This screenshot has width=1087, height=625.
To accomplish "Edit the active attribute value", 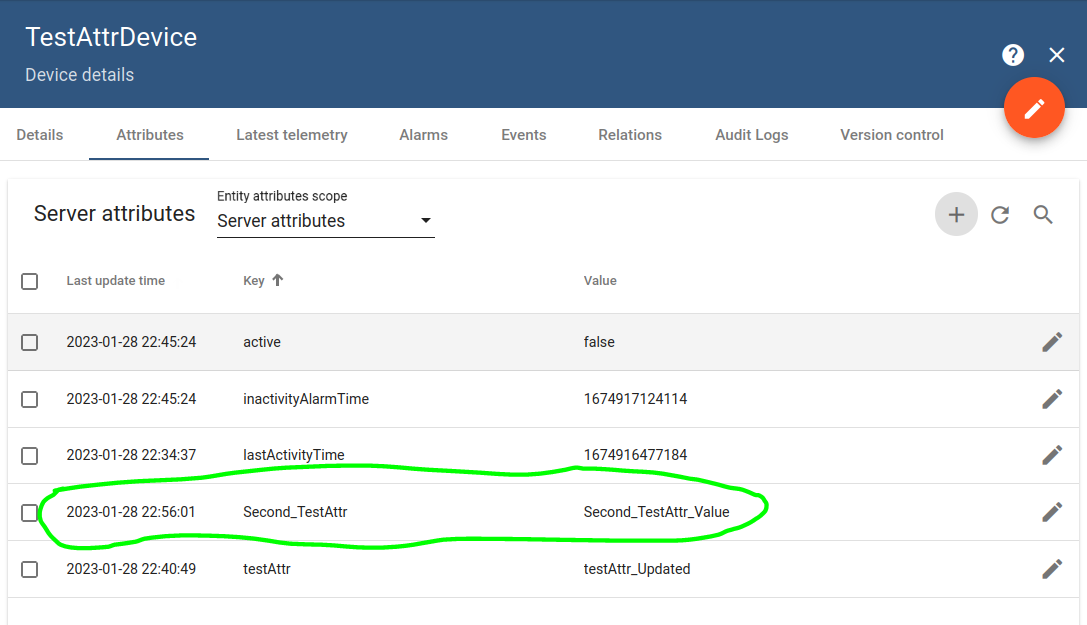I will coord(1052,341).
